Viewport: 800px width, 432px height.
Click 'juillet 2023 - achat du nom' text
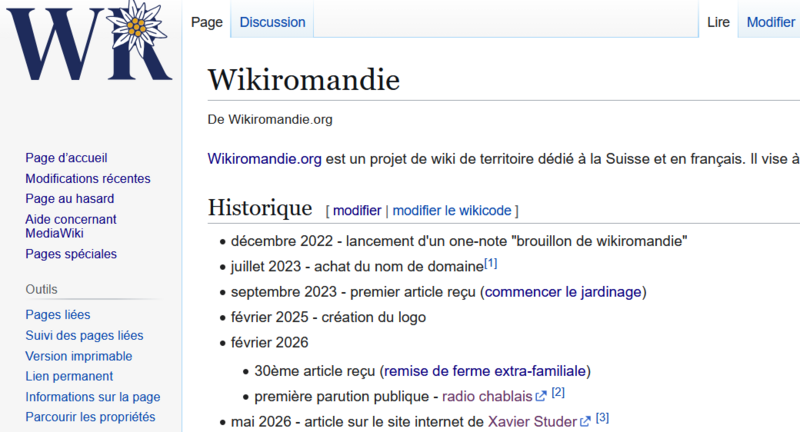click(357, 266)
